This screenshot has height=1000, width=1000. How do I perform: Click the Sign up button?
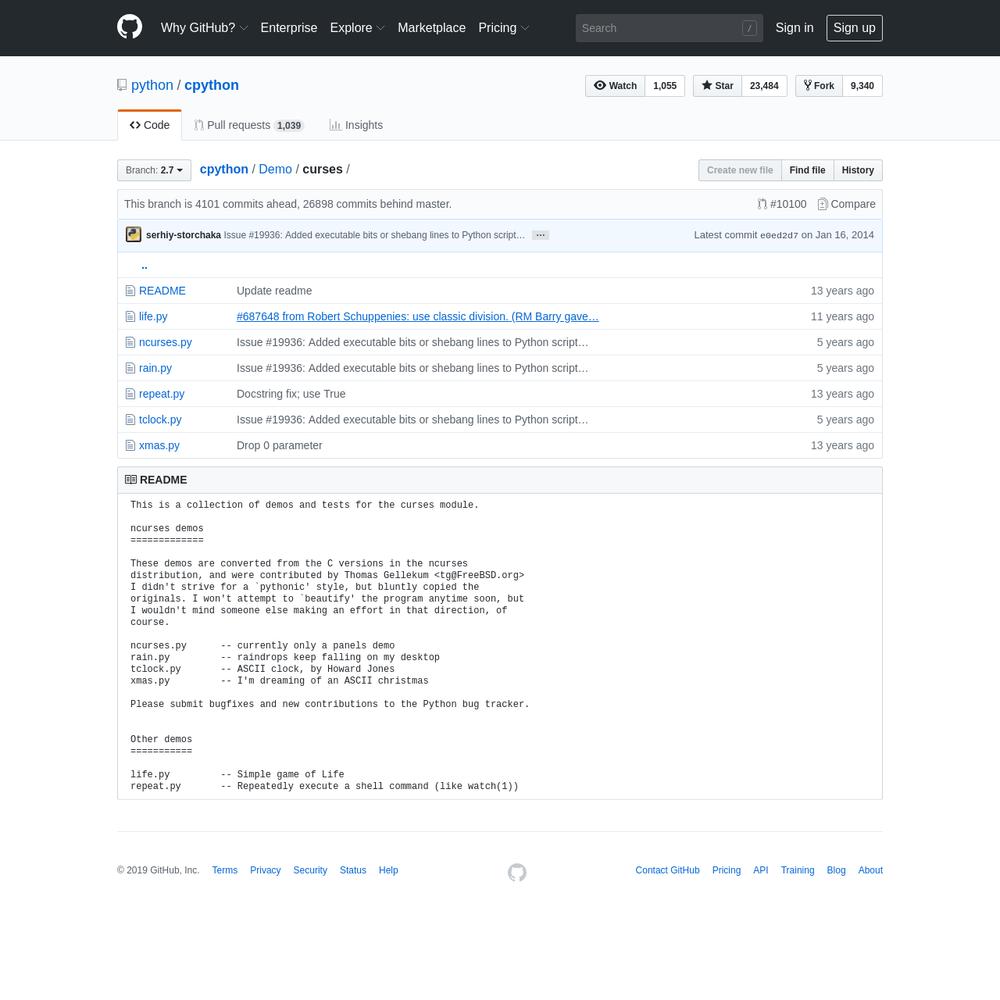pyautogui.click(x=855, y=28)
